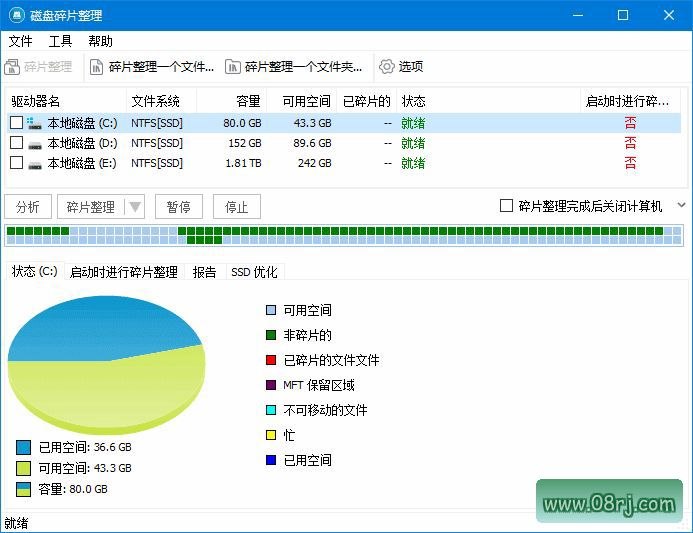Click the 选项 toolbar label
The width and height of the screenshot is (693, 533).
[x=411, y=66]
